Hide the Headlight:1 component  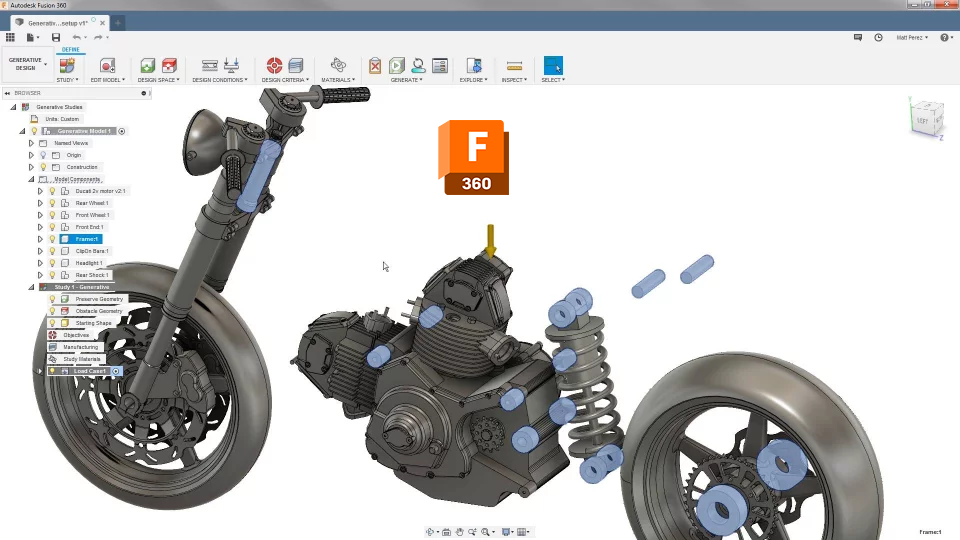point(53,263)
